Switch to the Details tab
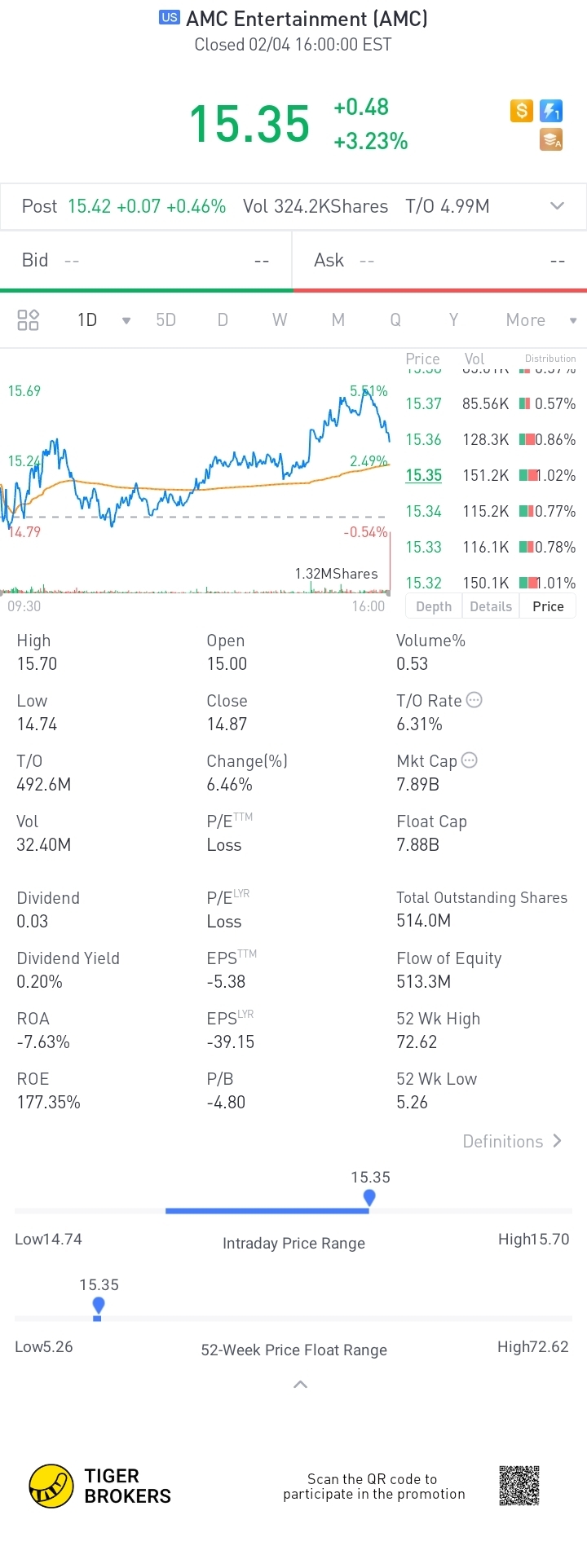Image resolution: width=587 pixels, height=1568 pixels. click(x=491, y=606)
